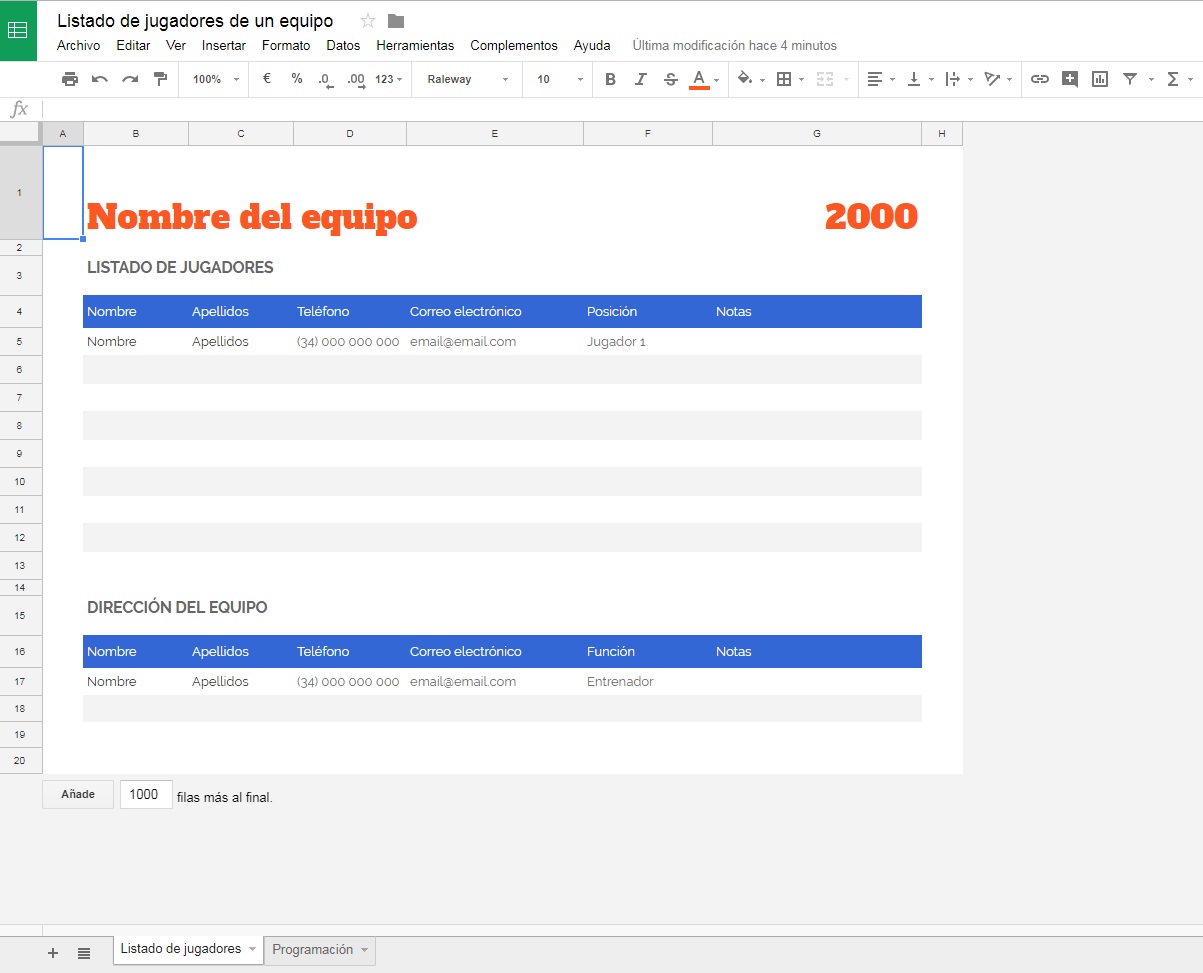Expand the font size 10 dropdown
The width and height of the screenshot is (1203, 973).
[557, 79]
